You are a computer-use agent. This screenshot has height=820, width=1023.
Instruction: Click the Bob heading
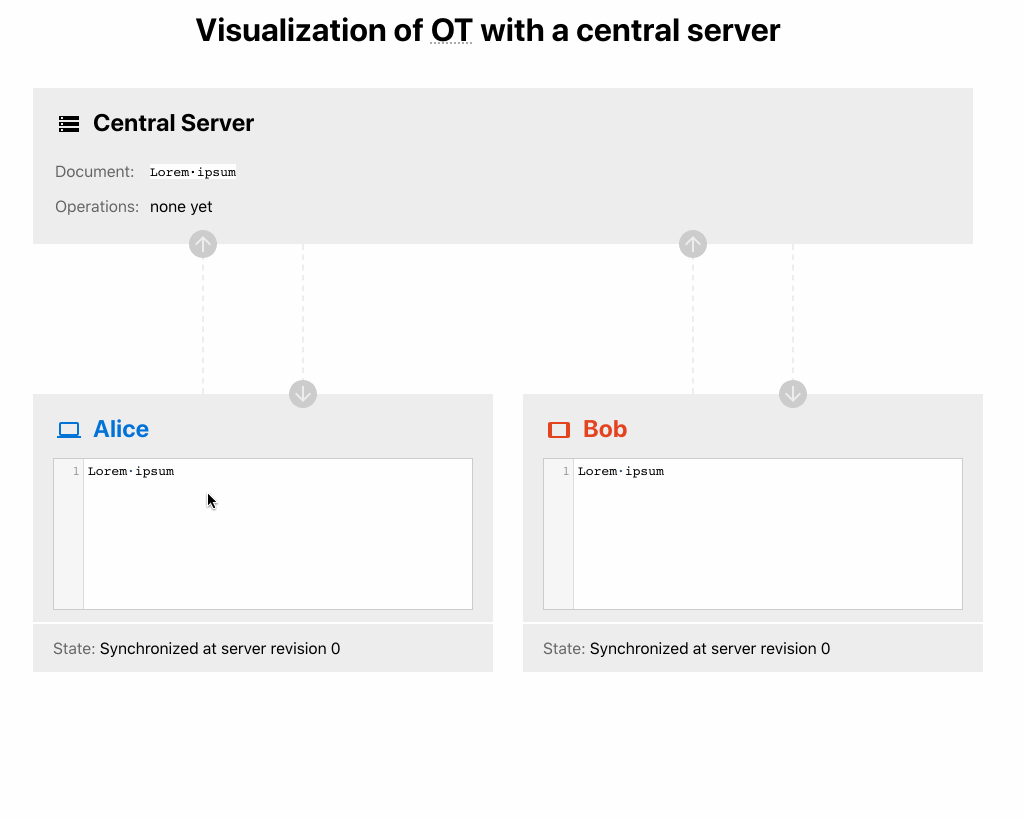[605, 429]
